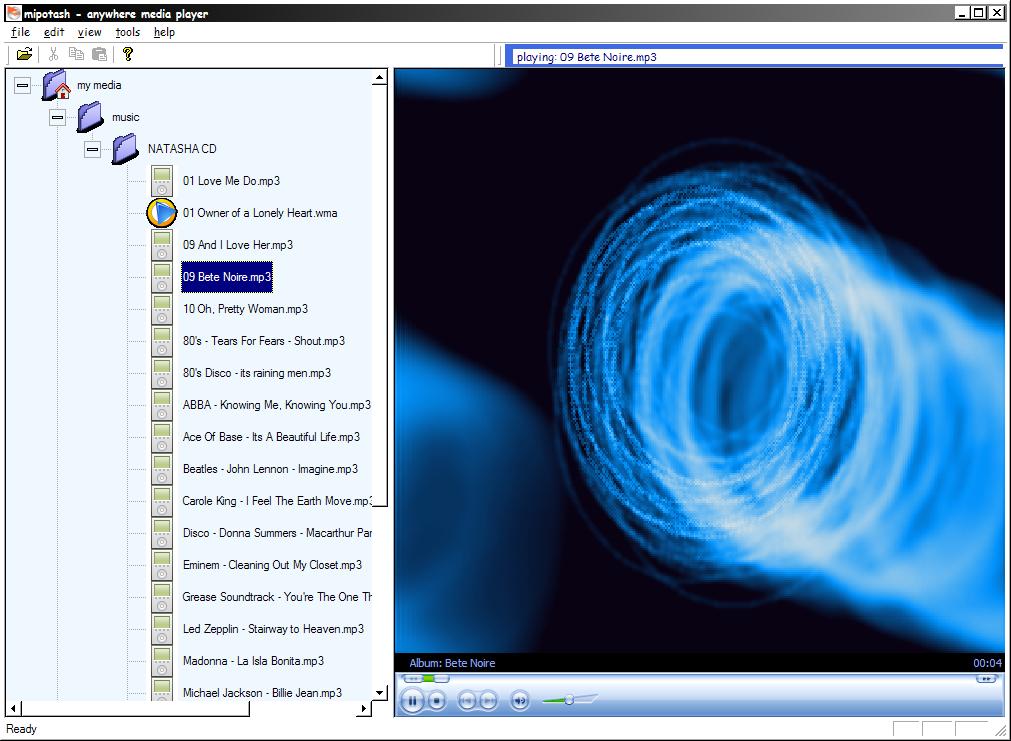The height and width of the screenshot is (741, 1011).
Task: Skip to the next track
Action: (x=487, y=700)
